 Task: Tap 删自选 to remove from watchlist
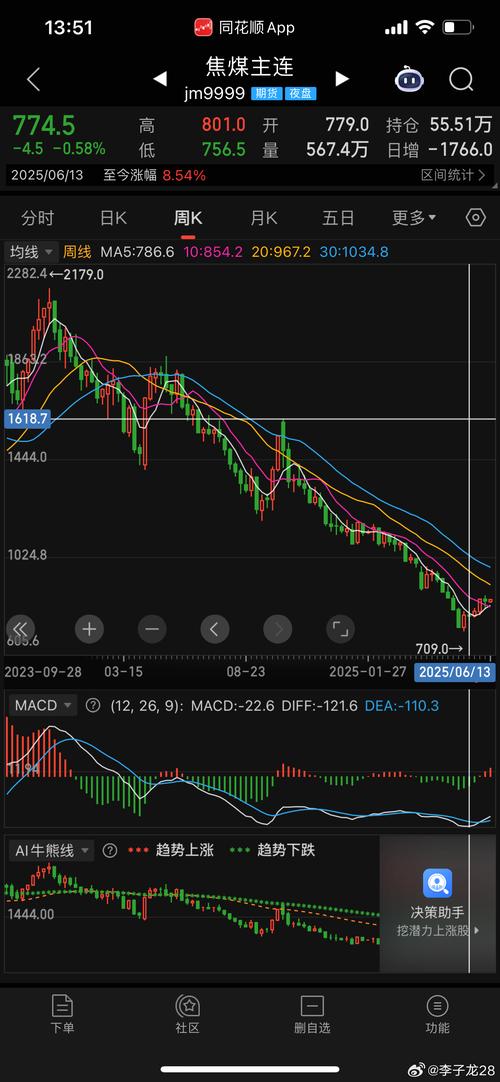tap(312, 1014)
